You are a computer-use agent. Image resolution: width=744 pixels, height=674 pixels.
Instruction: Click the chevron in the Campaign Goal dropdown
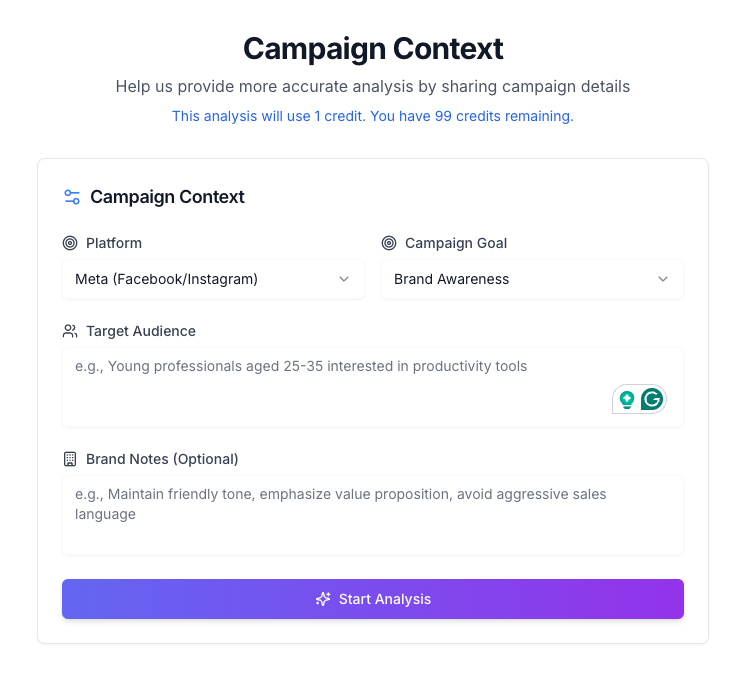663,279
